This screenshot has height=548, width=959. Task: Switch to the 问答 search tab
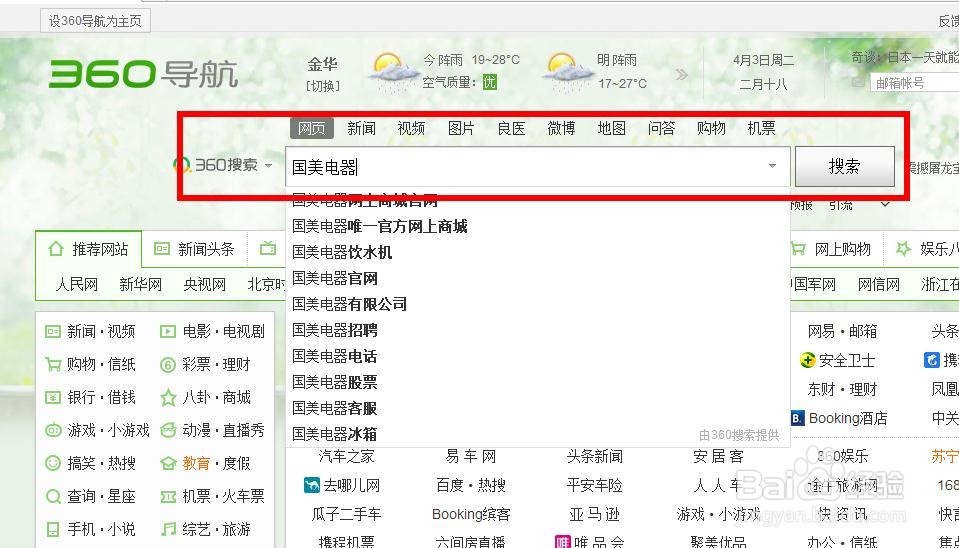tap(661, 128)
